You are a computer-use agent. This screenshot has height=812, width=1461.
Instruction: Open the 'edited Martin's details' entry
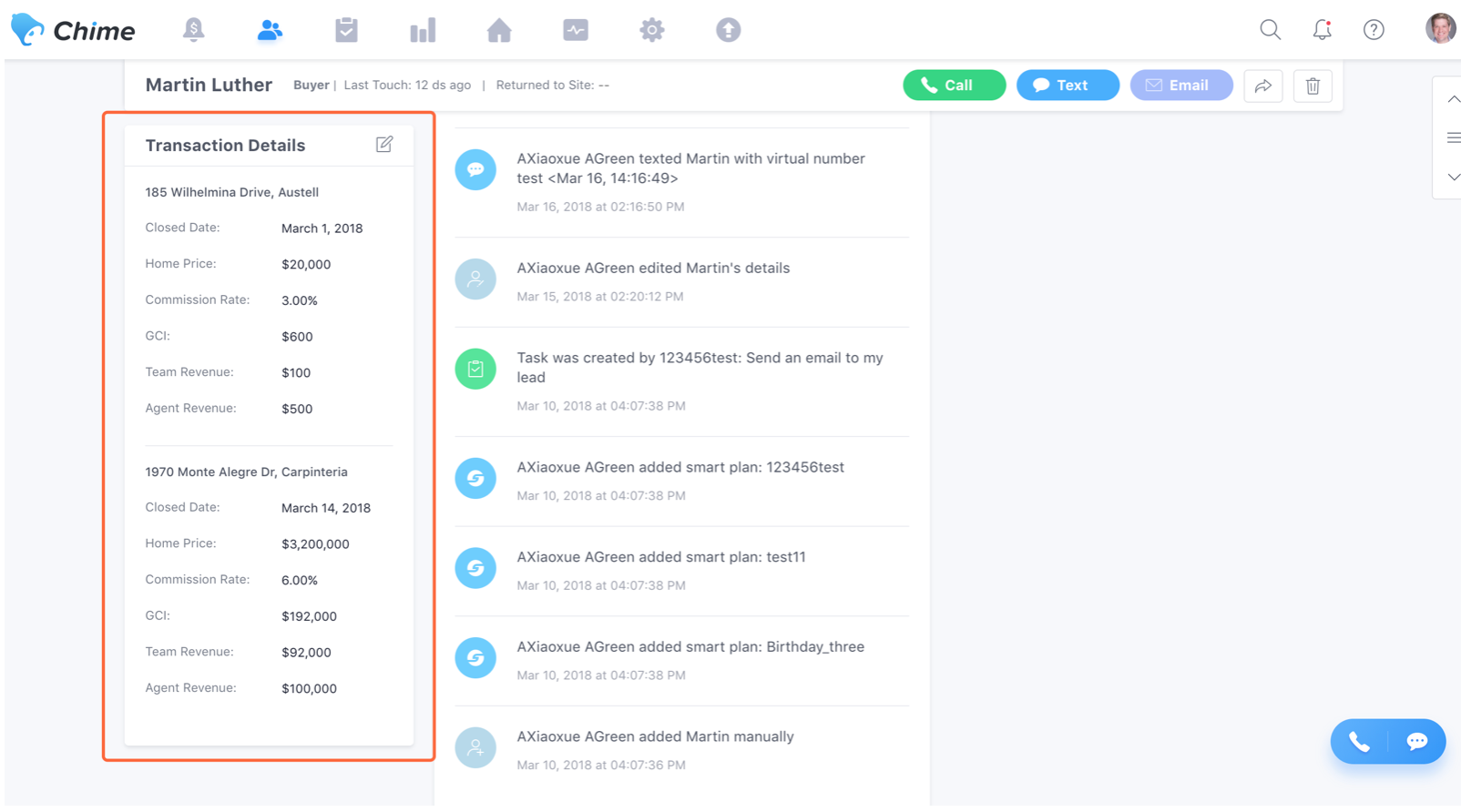point(653,269)
